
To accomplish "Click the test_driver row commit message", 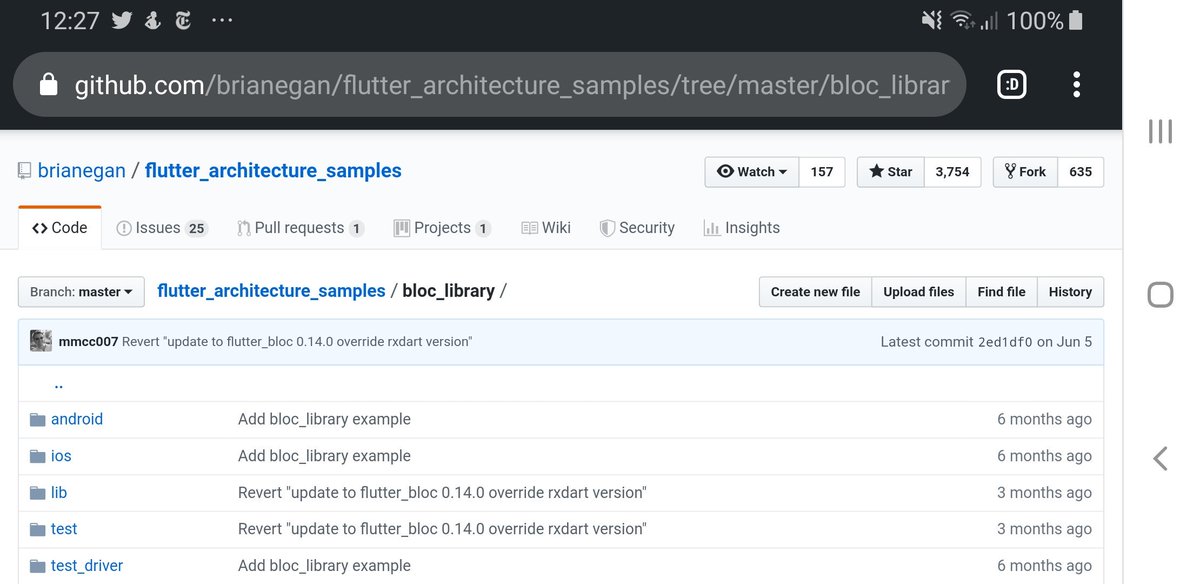I will 324,566.
